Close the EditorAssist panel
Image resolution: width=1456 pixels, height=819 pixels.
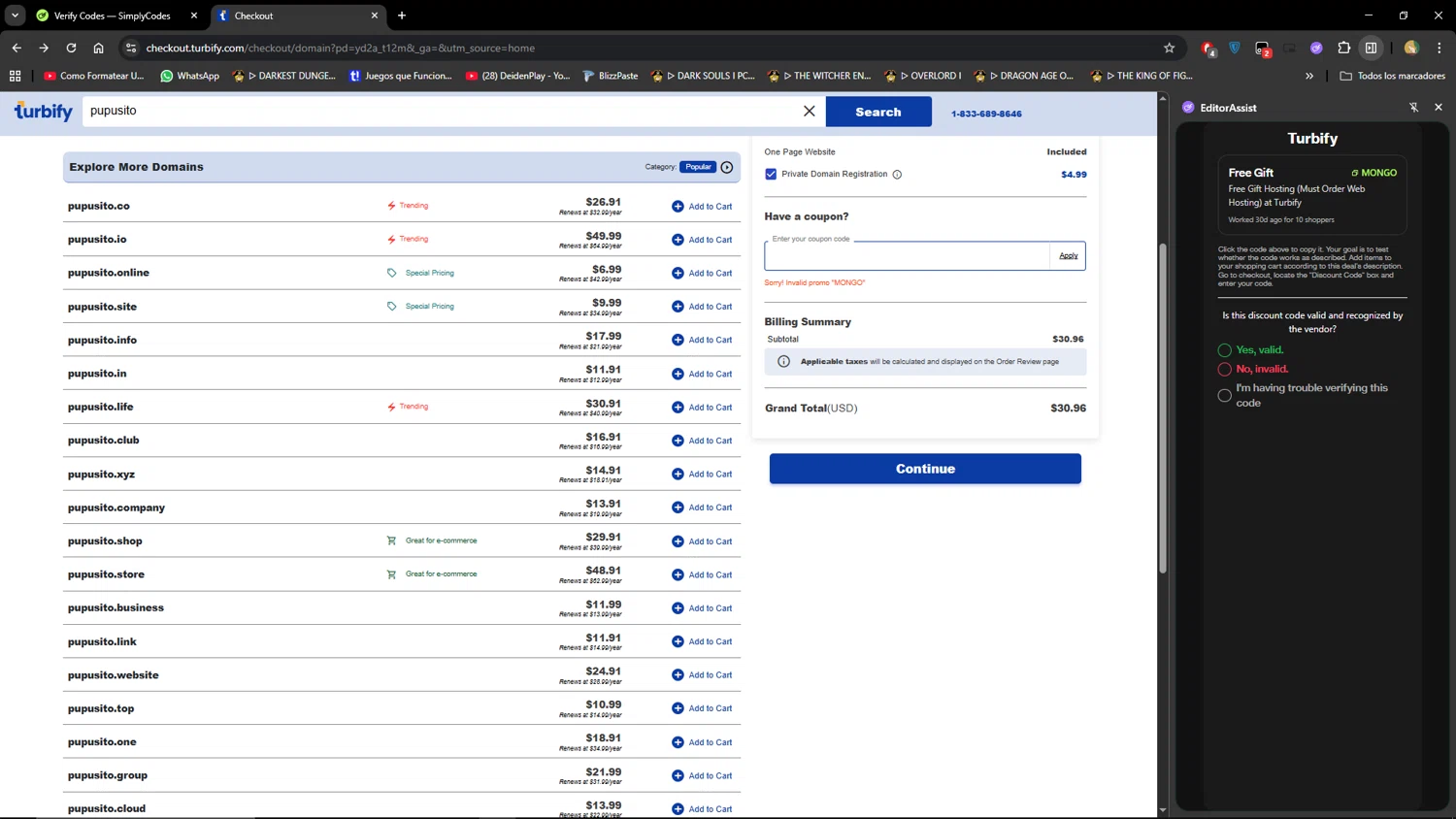(1439, 108)
